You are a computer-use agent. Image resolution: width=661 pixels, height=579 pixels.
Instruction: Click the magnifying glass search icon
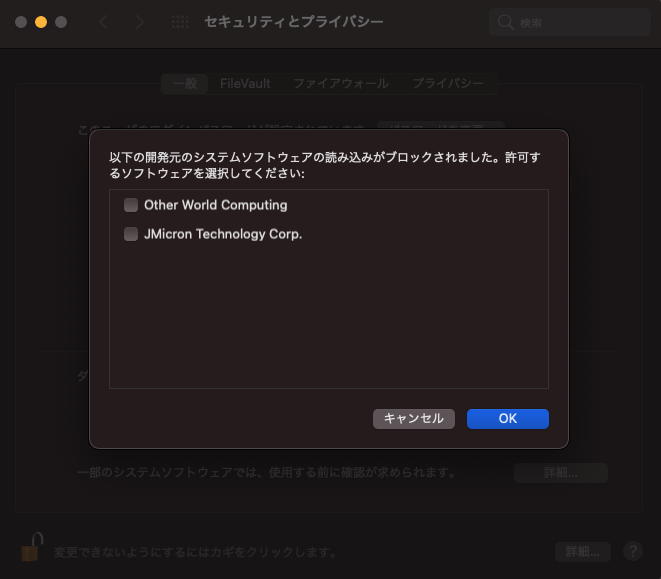pyautogui.click(x=505, y=22)
